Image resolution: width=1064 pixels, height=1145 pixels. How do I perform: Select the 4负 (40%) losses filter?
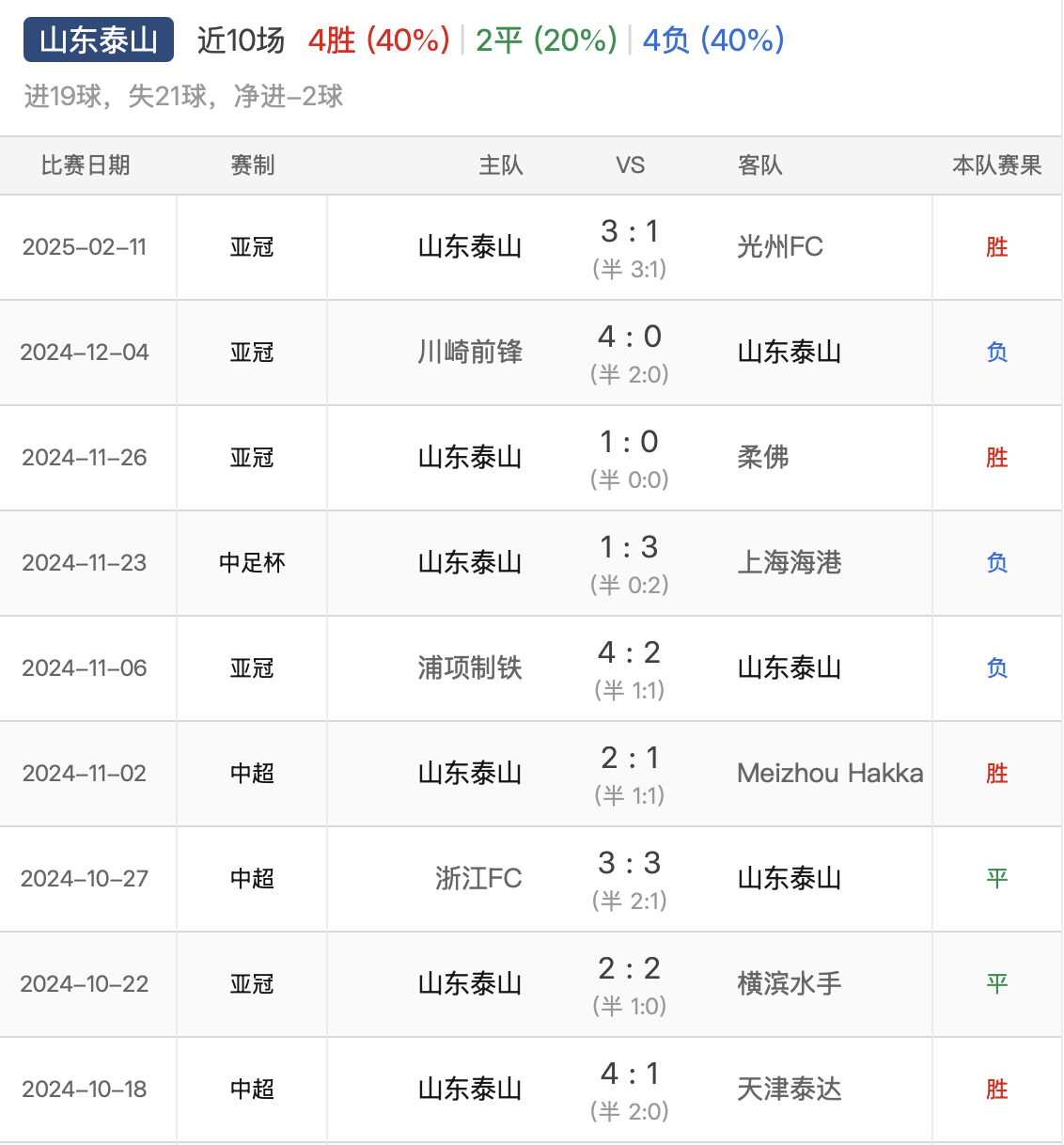pos(713,40)
